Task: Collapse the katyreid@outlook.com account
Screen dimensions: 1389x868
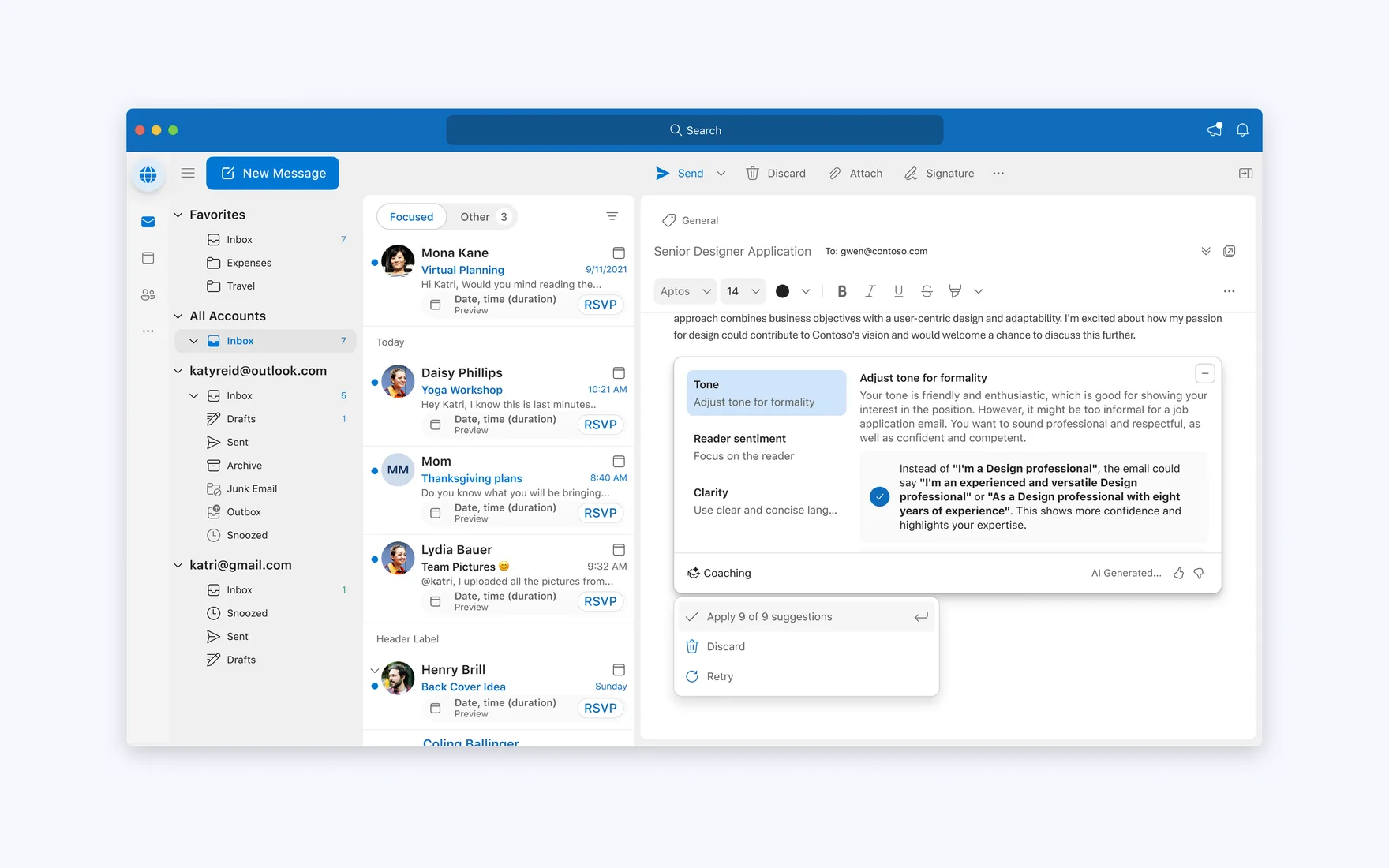Action: click(178, 371)
